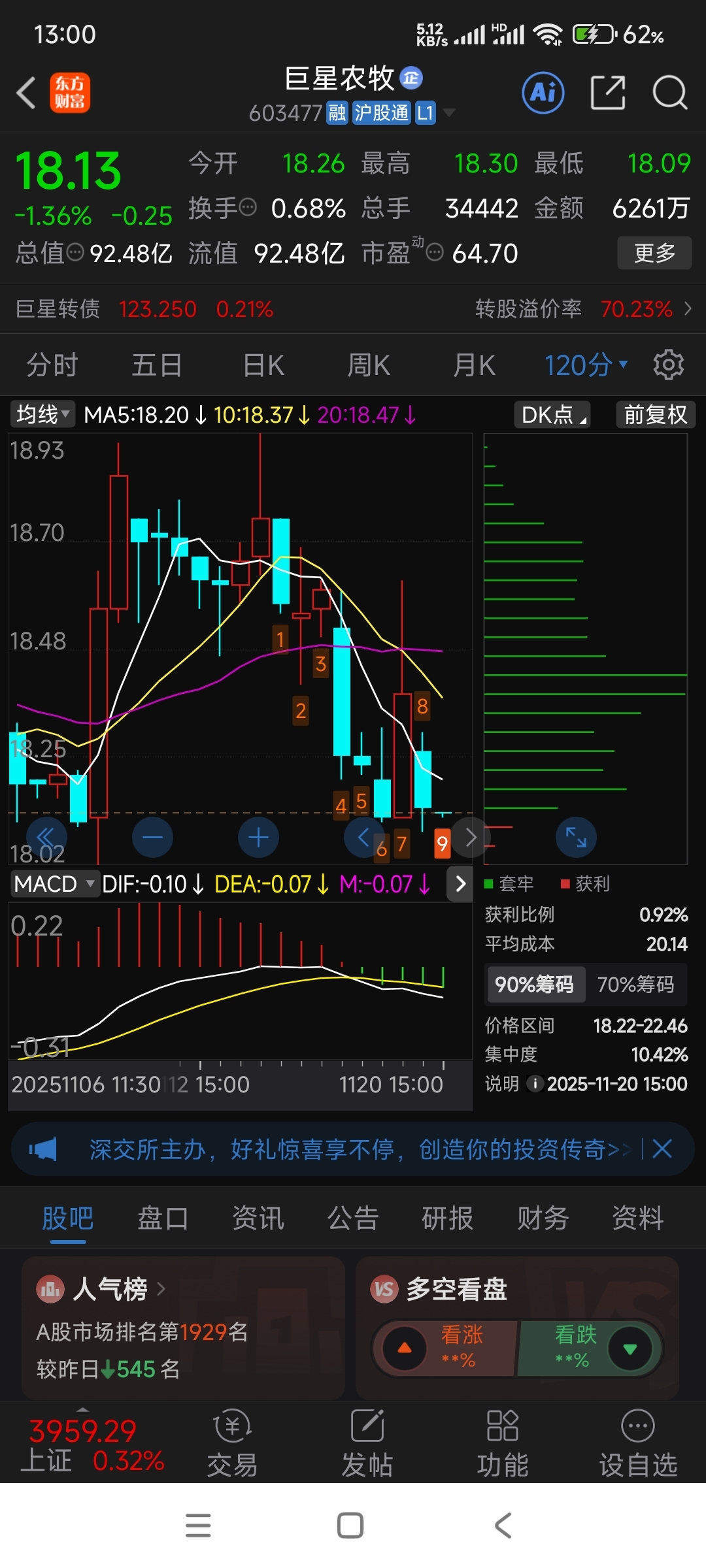Tap the 多空看盘 VS icon

pos(384,1289)
